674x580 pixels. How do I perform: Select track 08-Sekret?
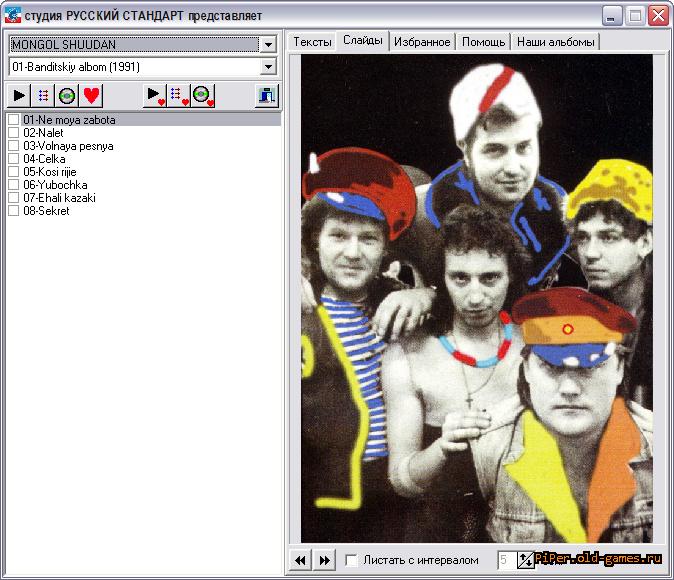coord(46,211)
